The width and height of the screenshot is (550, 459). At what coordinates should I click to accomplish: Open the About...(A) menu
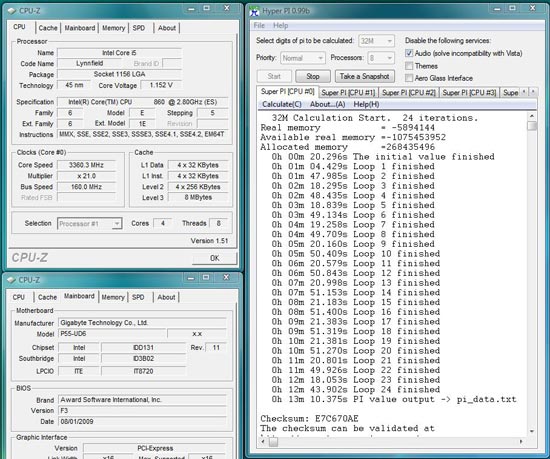(x=328, y=104)
